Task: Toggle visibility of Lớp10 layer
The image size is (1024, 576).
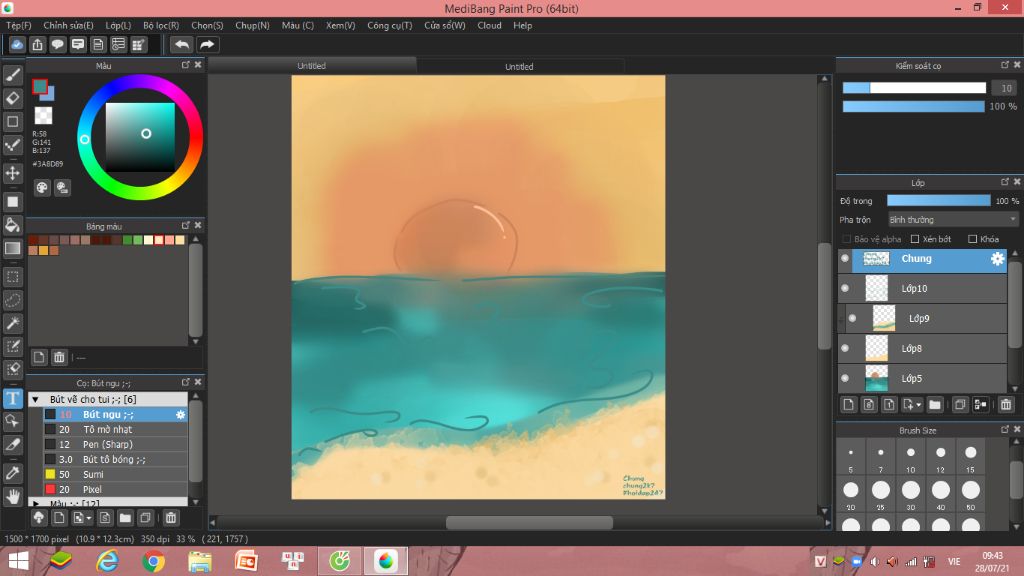Action: 845,288
